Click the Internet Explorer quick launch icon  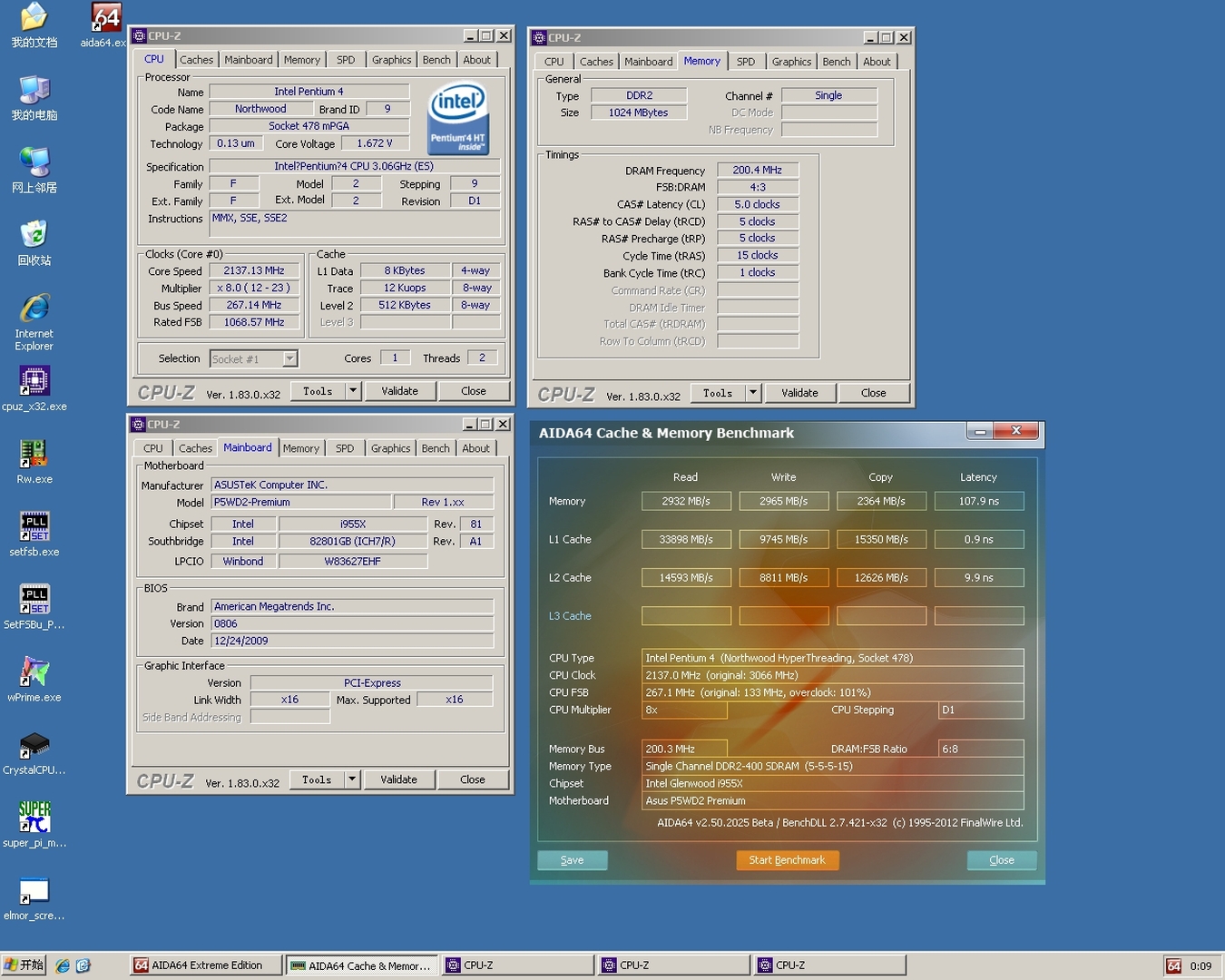[63, 965]
